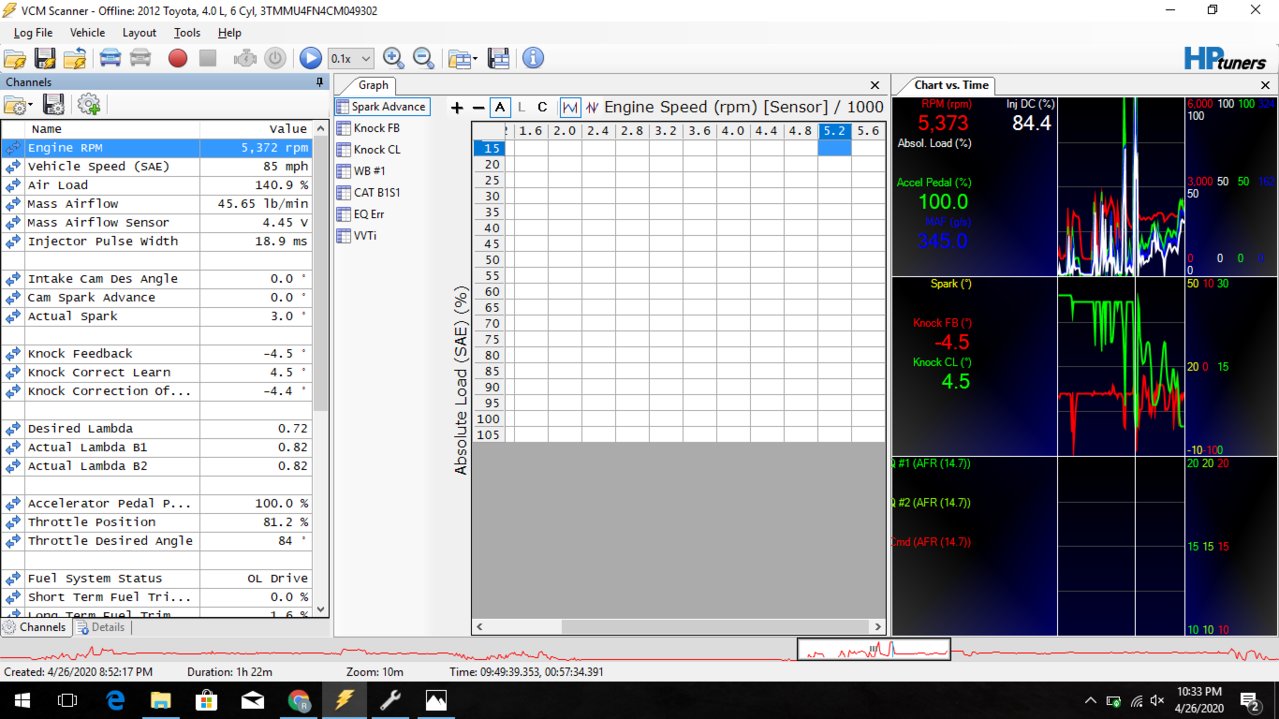
Task: Save the log file from the toolbar
Action: [45, 58]
